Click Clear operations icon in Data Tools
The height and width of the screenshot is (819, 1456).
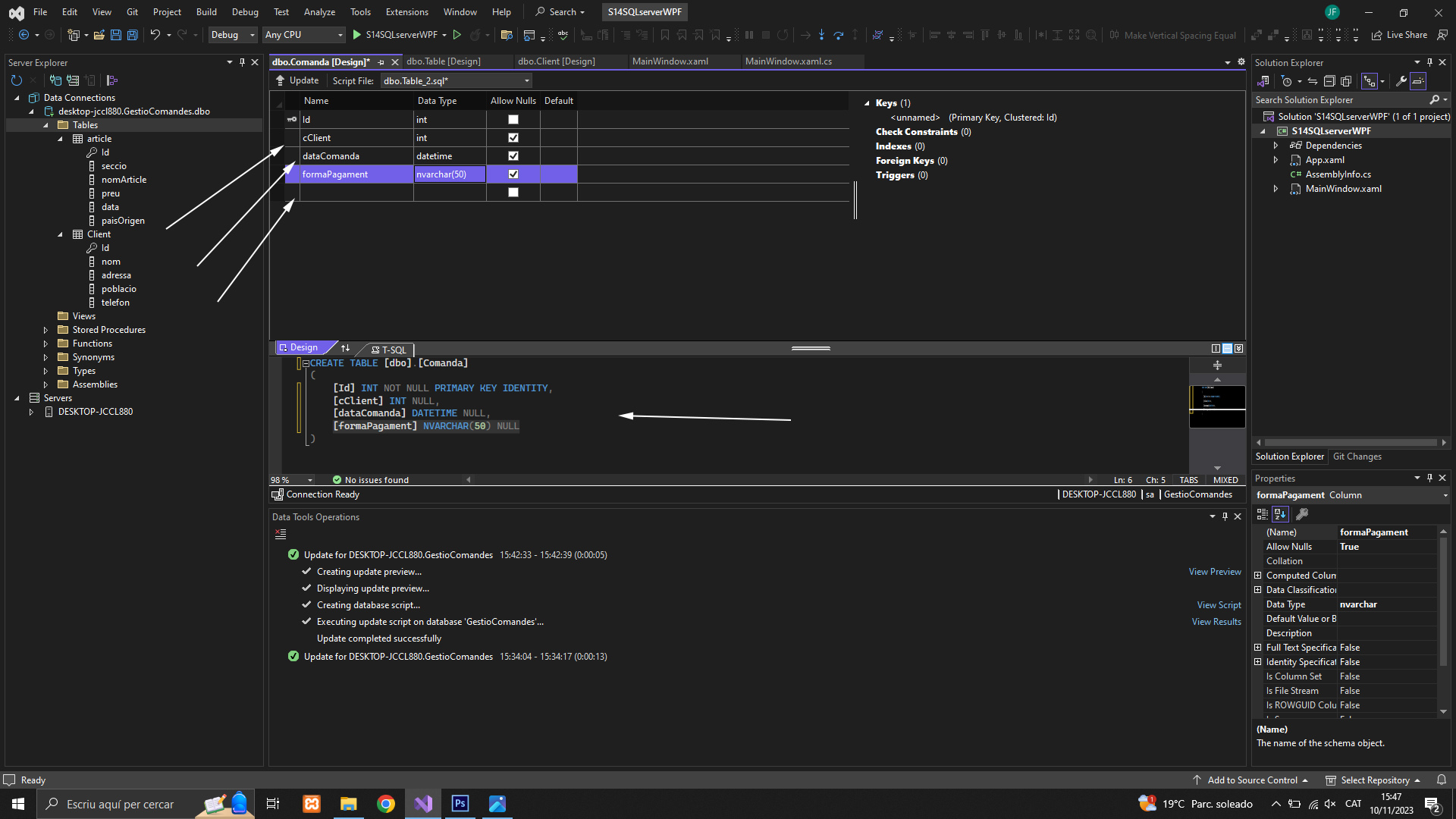click(x=281, y=535)
